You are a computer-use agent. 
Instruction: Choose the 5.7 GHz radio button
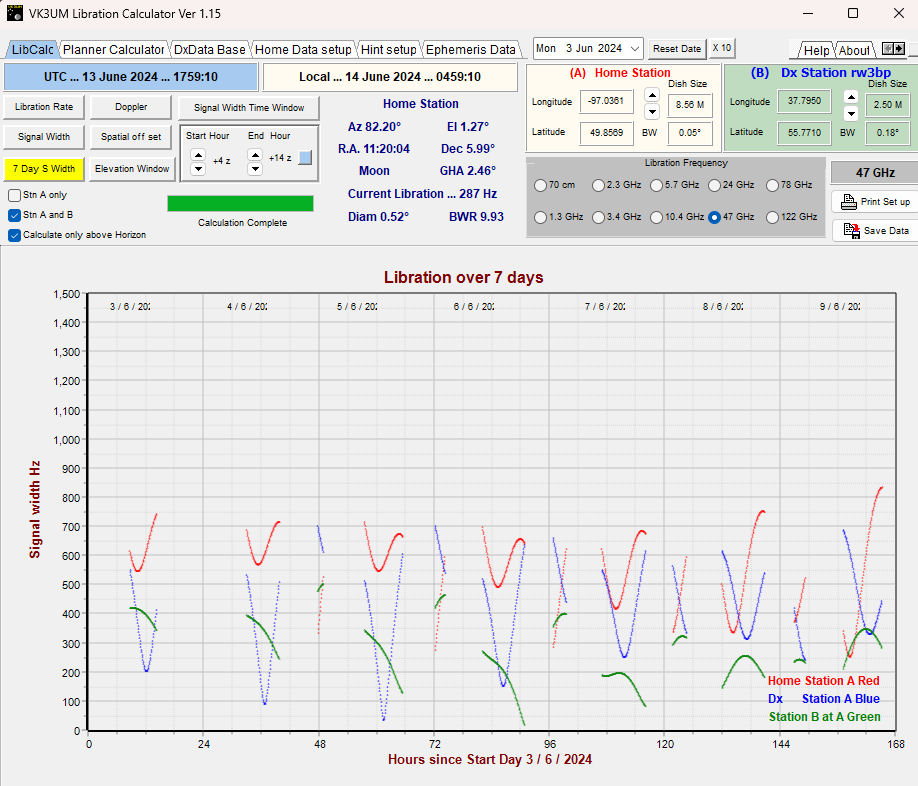[656, 186]
